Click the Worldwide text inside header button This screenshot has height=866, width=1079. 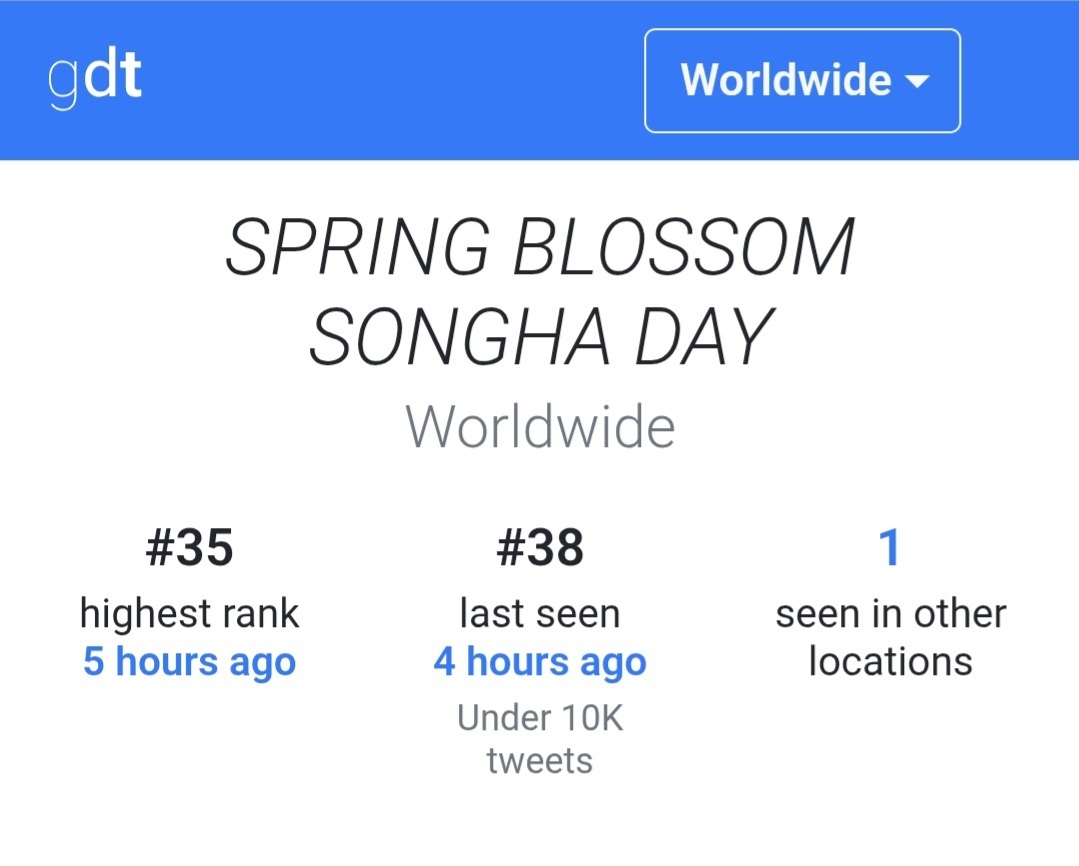point(786,80)
